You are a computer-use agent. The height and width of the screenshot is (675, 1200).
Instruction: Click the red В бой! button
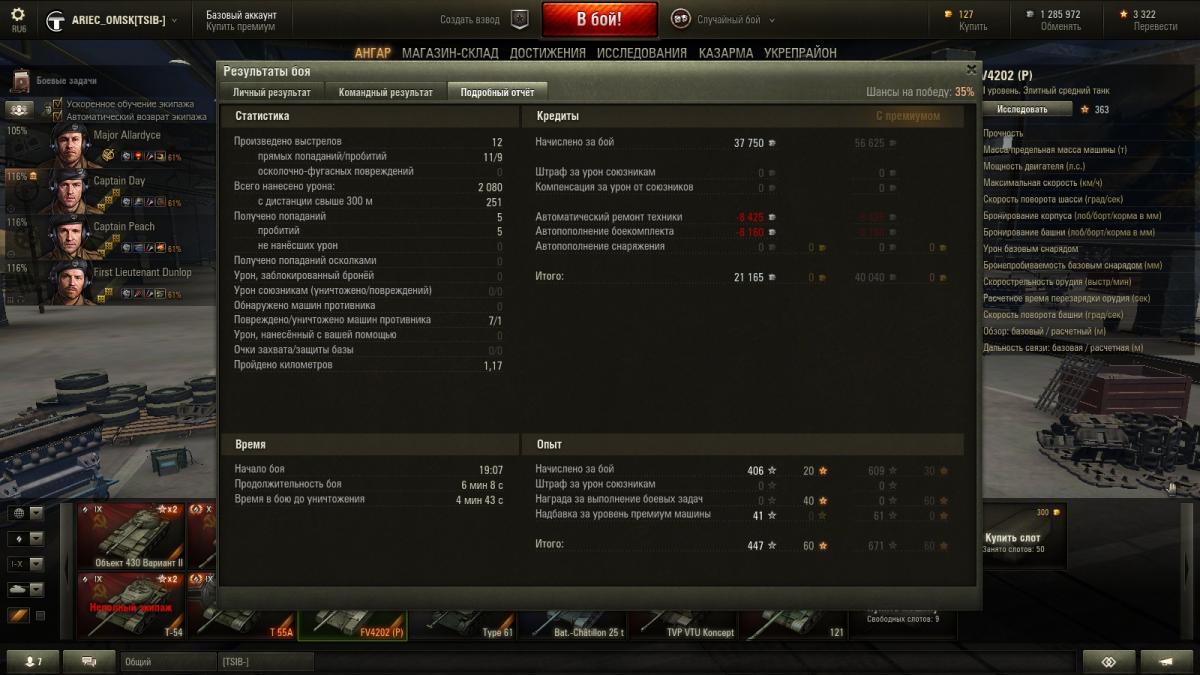click(600, 19)
